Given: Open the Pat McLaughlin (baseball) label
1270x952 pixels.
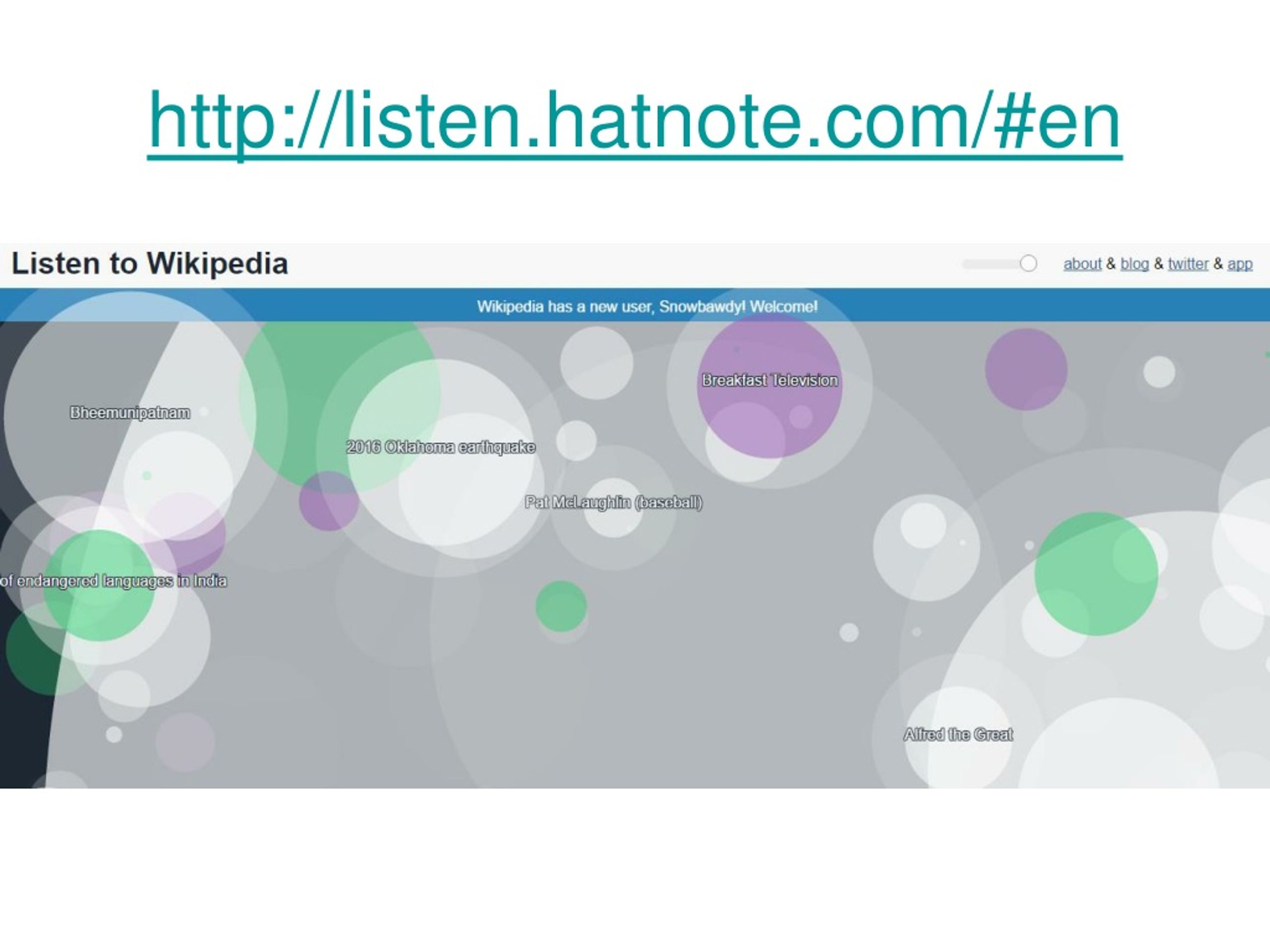Looking at the screenshot, I should (x=614, y=502).
